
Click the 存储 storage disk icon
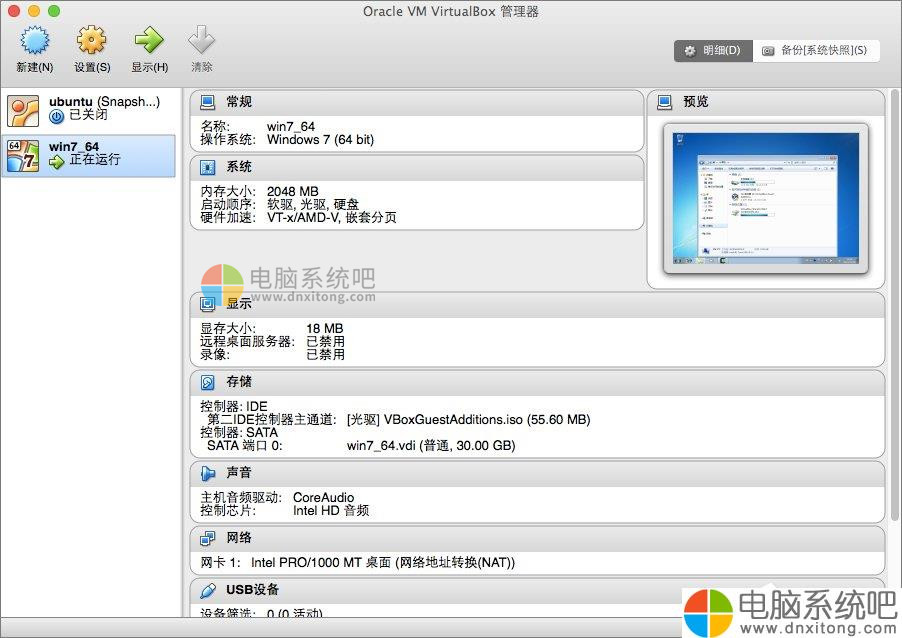pos(208,382)
